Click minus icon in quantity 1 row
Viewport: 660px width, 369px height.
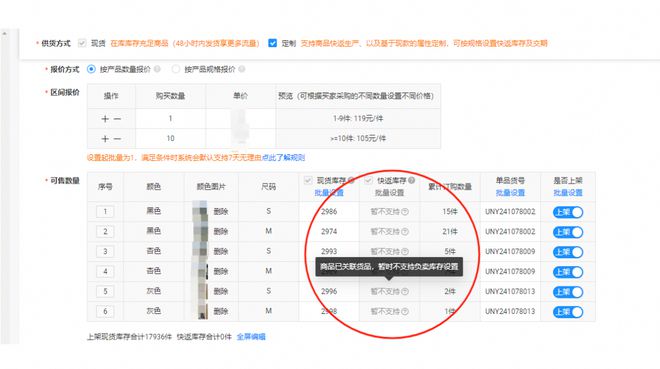(x=117, y=119)
